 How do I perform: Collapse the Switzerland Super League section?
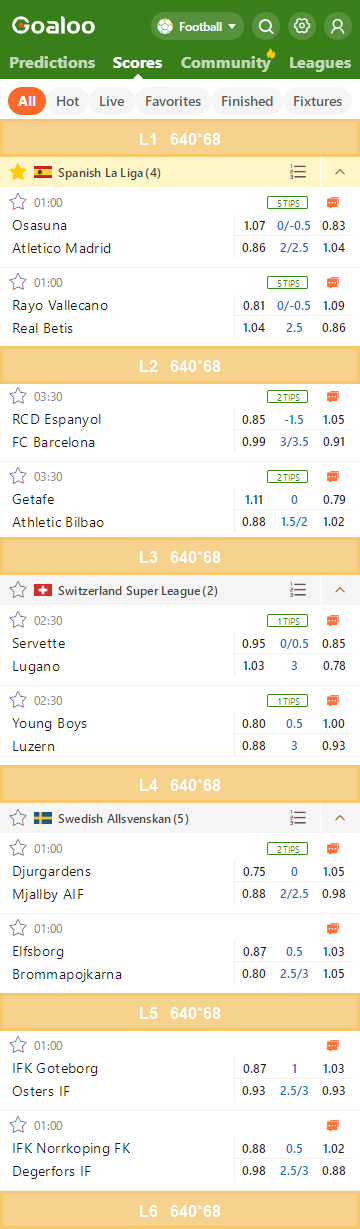(340, 590)
